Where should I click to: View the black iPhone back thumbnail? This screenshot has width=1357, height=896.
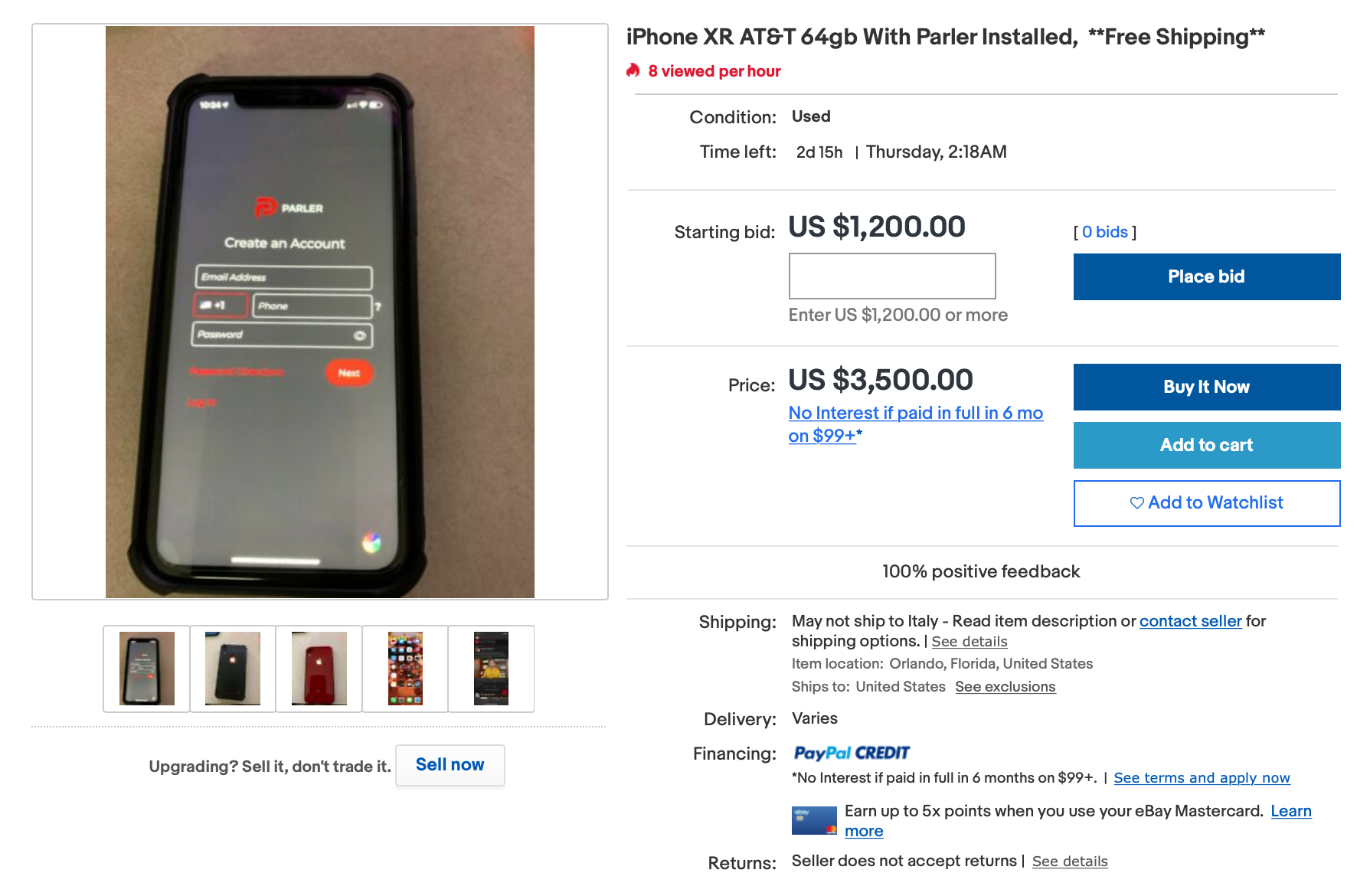233,669
